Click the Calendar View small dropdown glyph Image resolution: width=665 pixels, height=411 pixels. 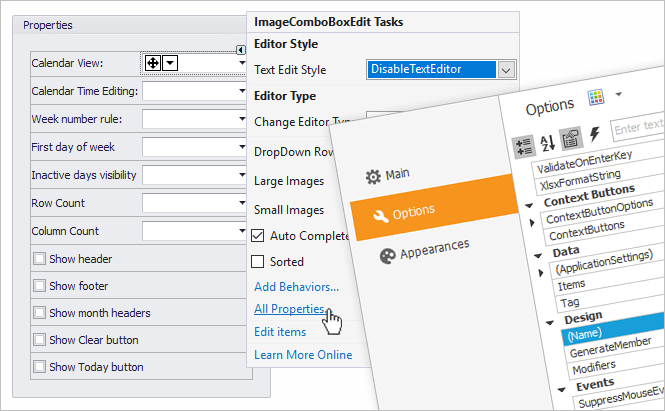[170, 63]
